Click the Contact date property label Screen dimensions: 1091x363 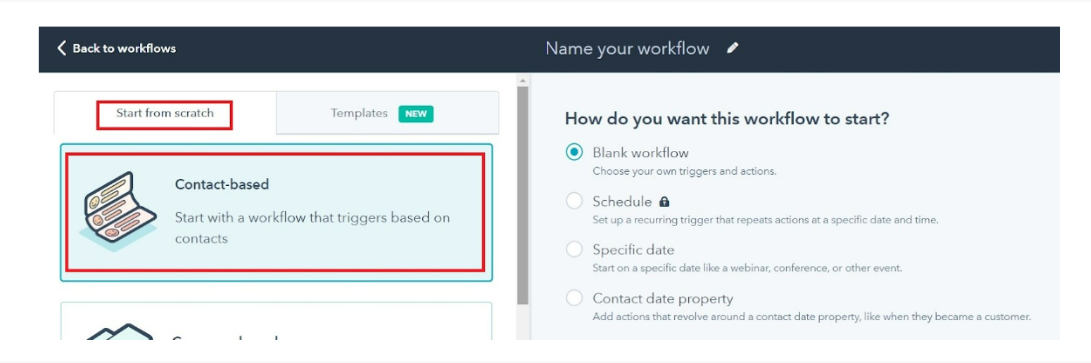click(662, 298)
